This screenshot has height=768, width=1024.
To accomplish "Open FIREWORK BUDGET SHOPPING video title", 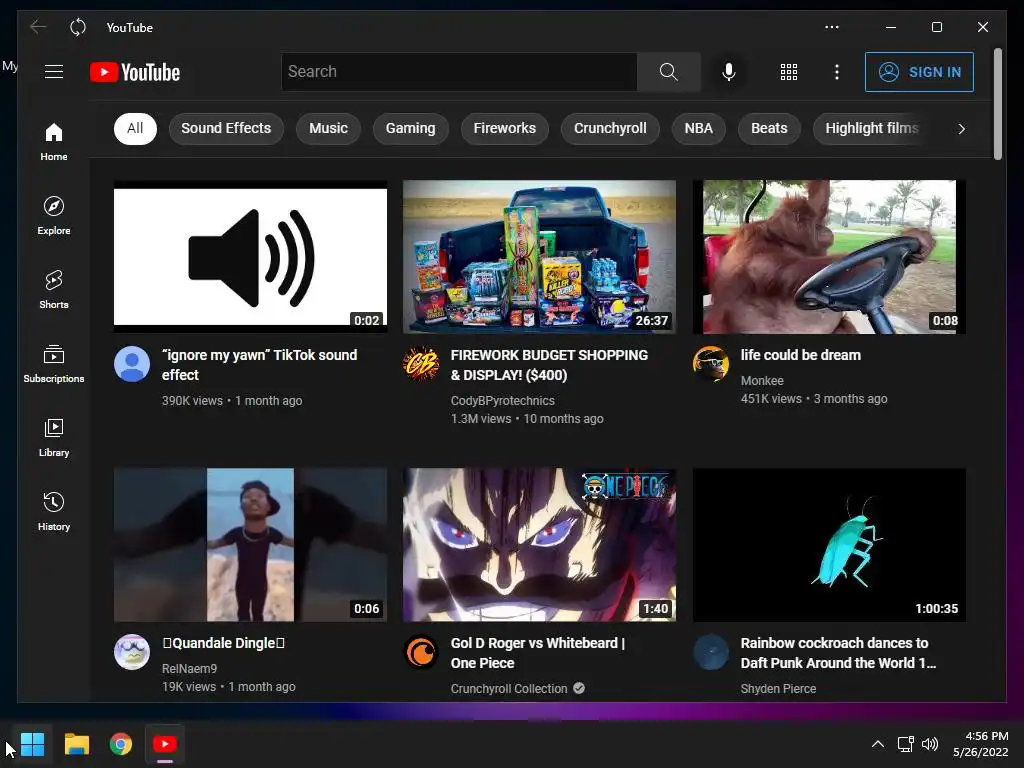I will [549, 365].
